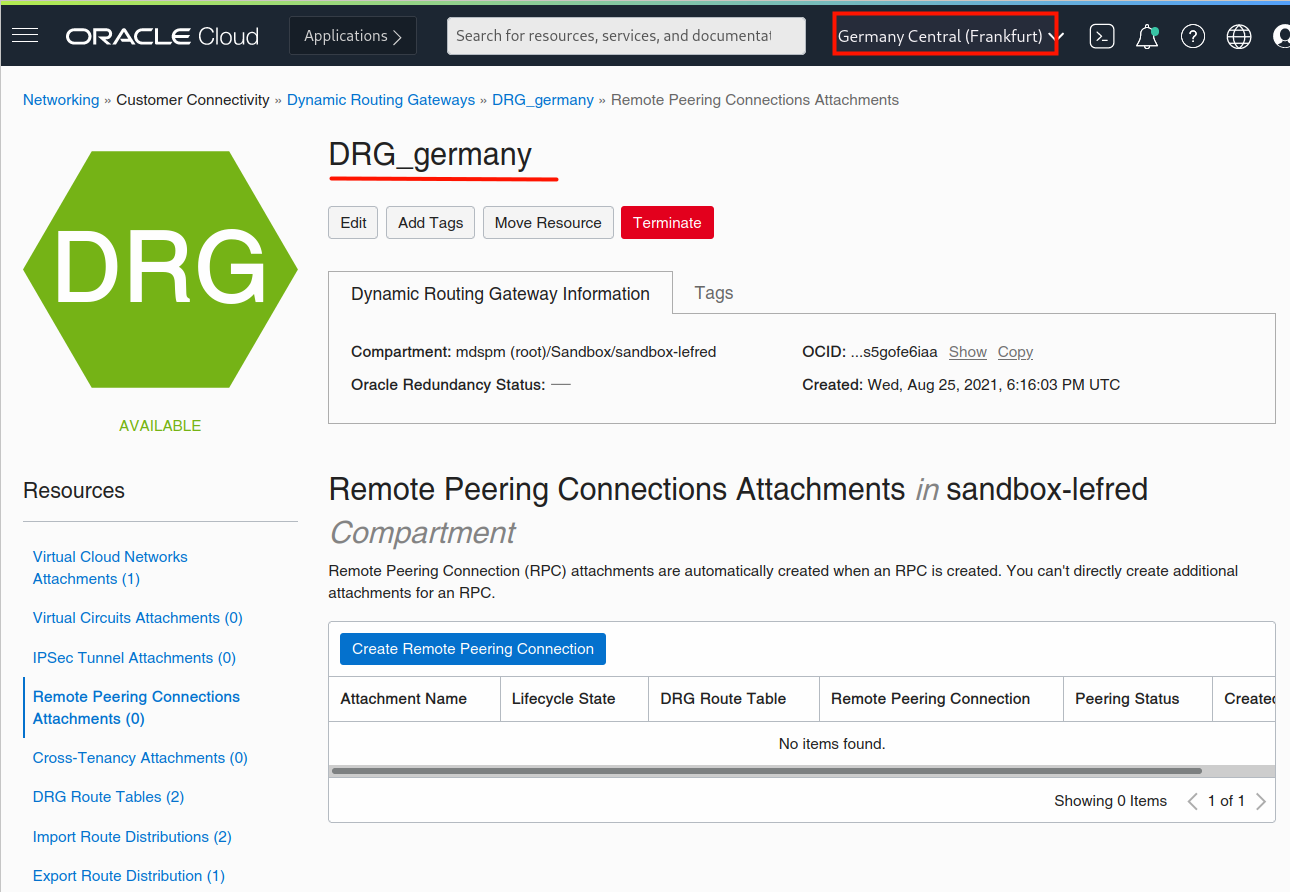
Task: Open Export Route Distribution (1)
Action: click(129, 876)
